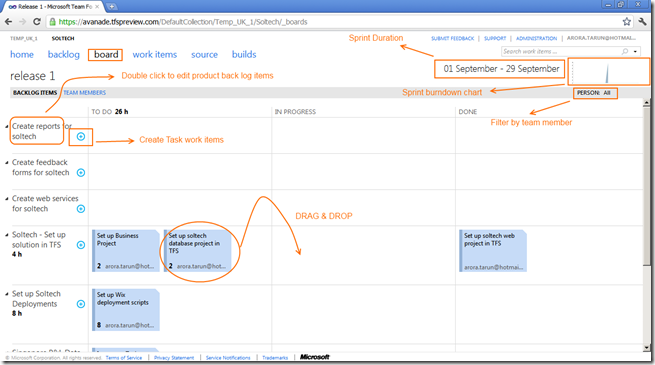Collapse the Set up Soltech Deployments row
Screen dimensions: 655x365
point(7,294)
